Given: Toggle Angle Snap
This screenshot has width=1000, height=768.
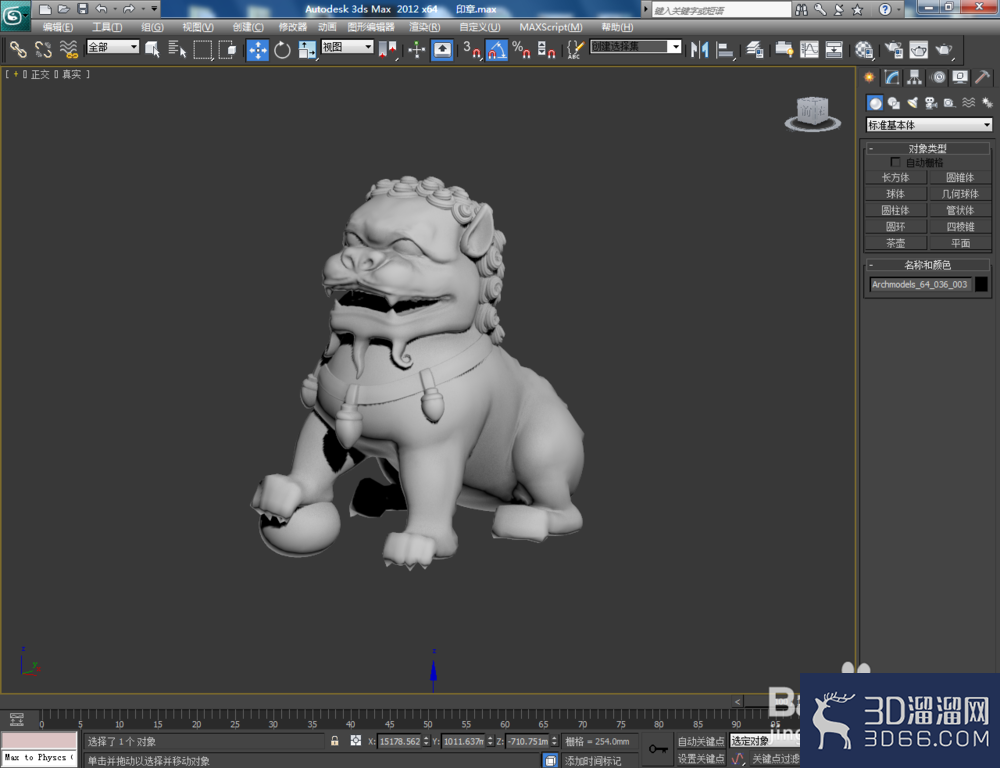Looking at the screenshot, I should click(497, 50).
